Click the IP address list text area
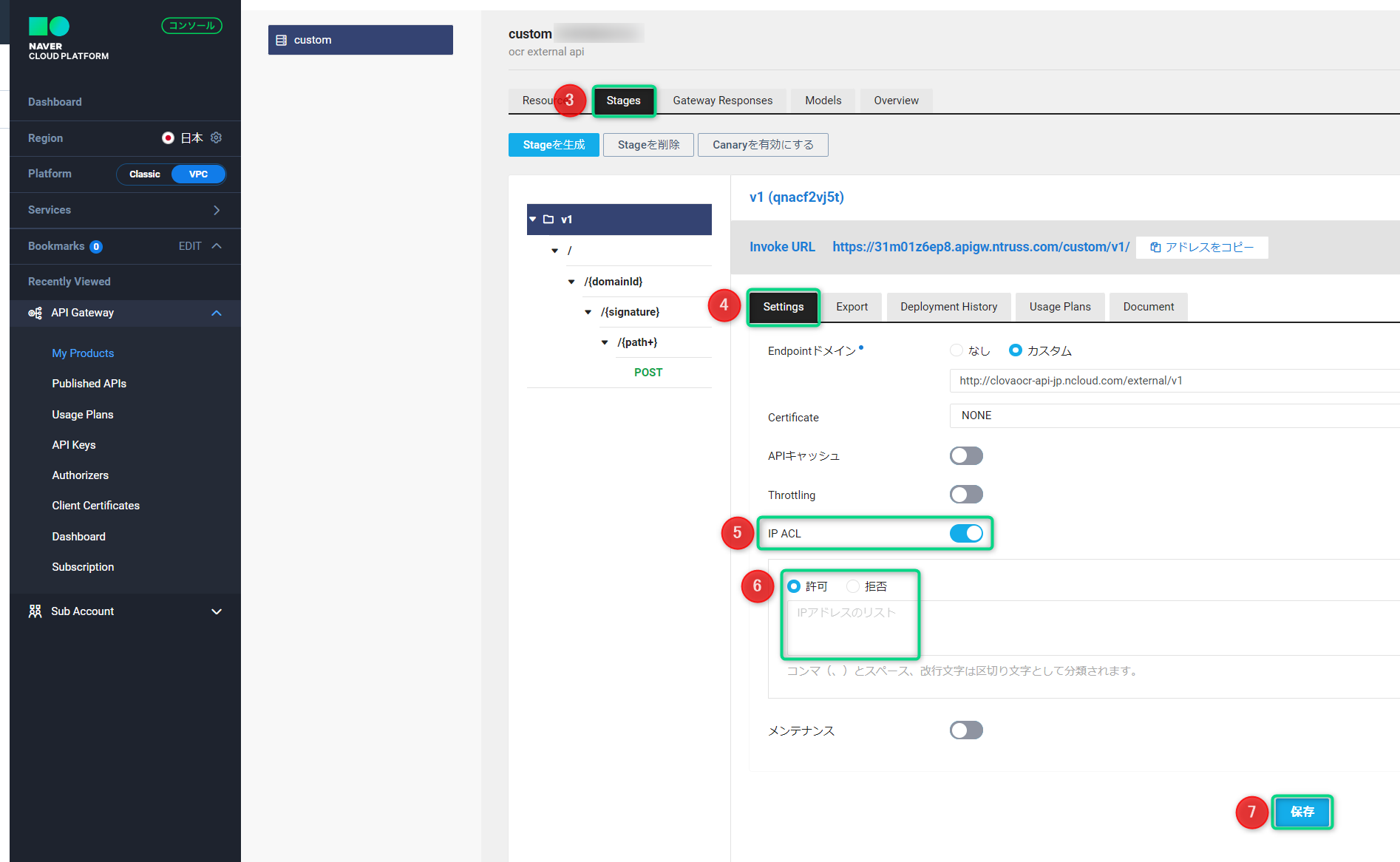The height and width of the screenshot is (862, 1400). 850,628
